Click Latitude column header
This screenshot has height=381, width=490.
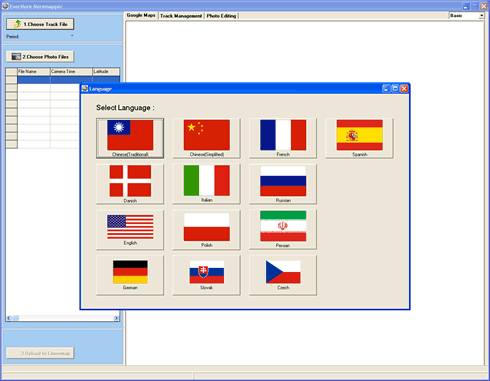(x=106, y=71)
